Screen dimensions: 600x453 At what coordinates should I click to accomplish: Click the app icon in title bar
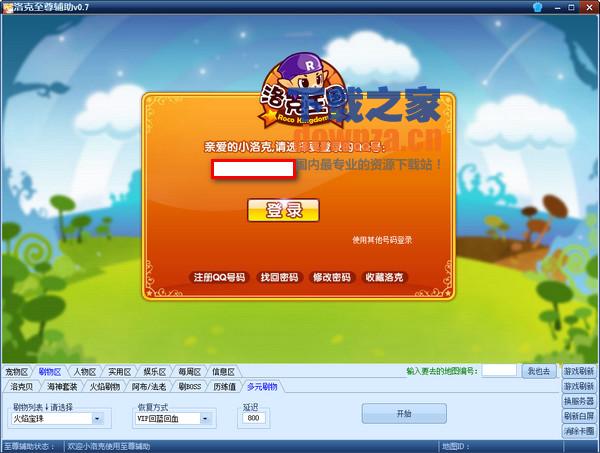tap(6, 7)
